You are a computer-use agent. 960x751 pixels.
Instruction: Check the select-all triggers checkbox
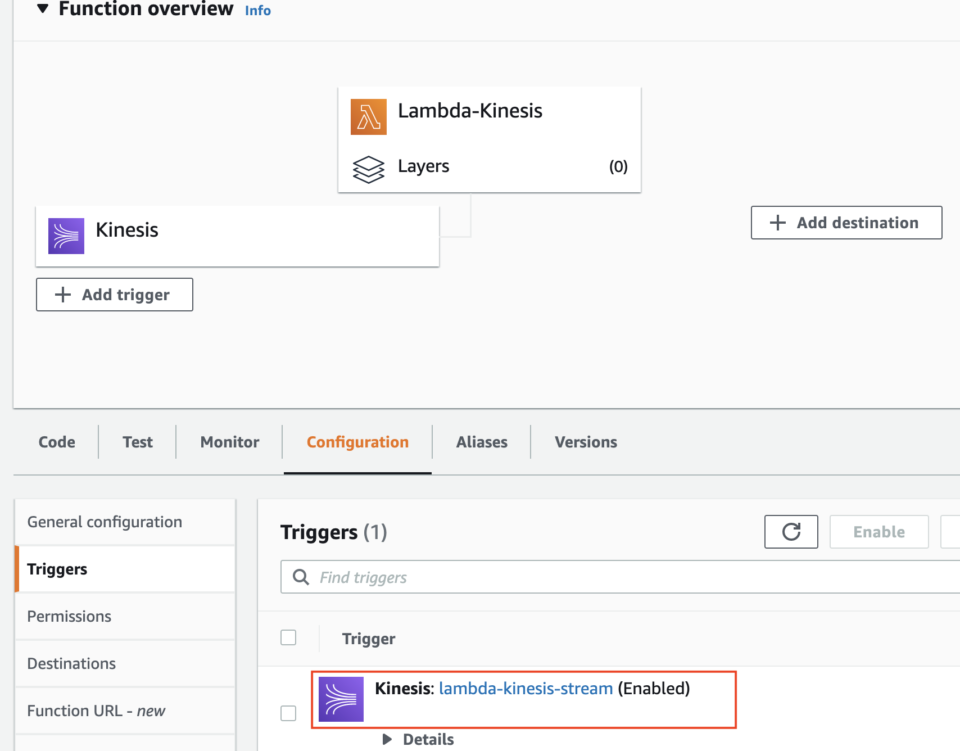click(288, 637)
